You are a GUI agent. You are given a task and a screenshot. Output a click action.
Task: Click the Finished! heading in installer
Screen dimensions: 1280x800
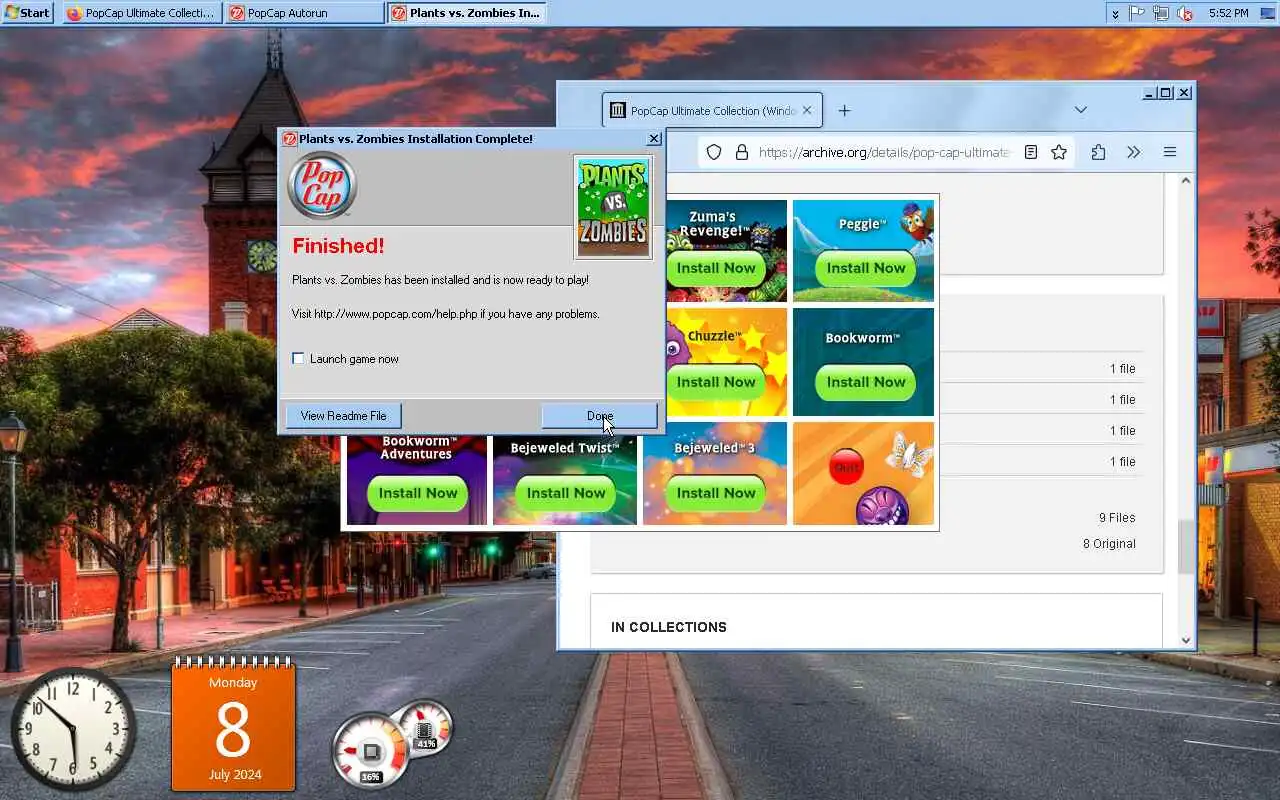pos(338,246)
